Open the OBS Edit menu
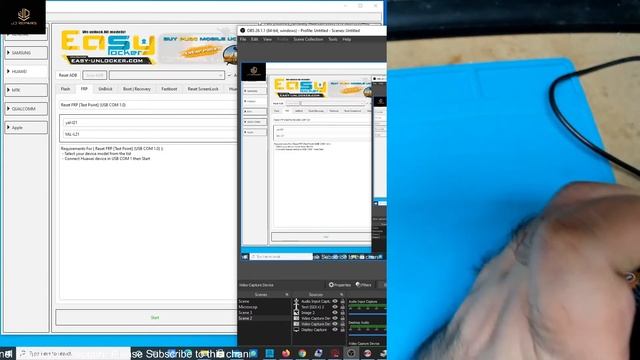640x360 pixels. [255, 39]
